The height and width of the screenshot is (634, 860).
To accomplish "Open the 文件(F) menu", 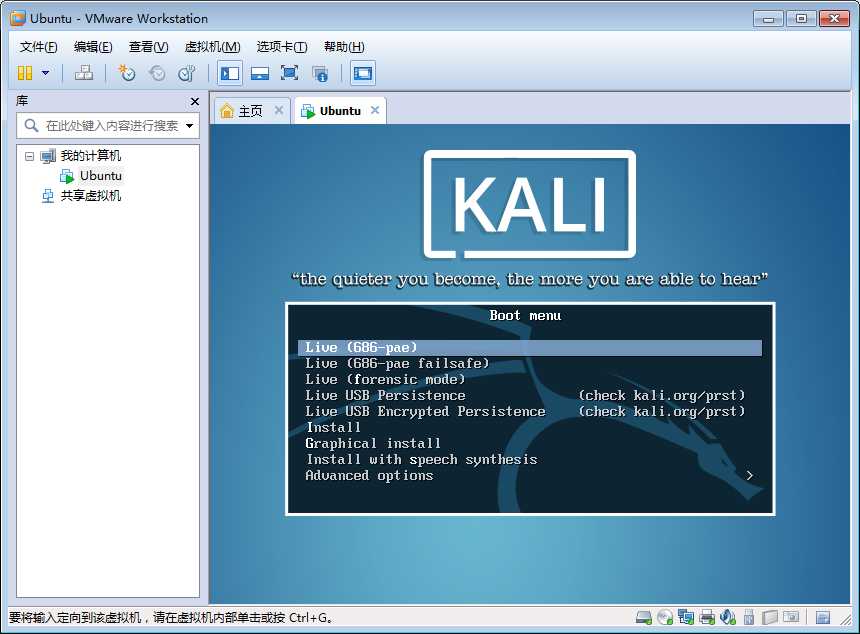I will (38, 47).
